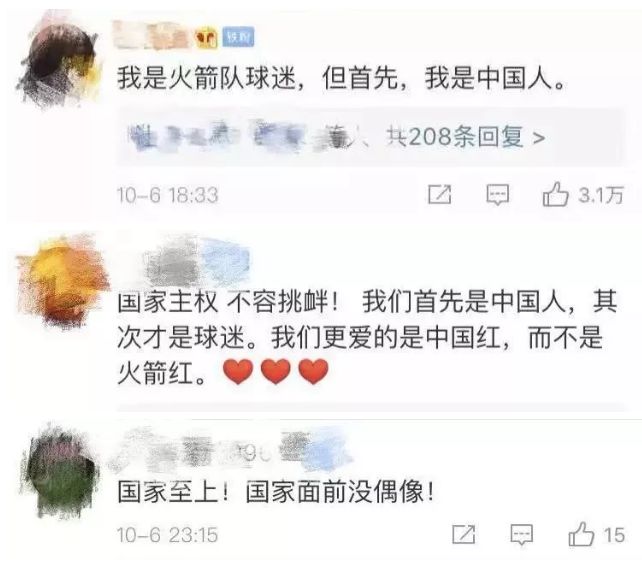
Task: Click the 3.1万 like count
Action: click(x=601, y=195)
